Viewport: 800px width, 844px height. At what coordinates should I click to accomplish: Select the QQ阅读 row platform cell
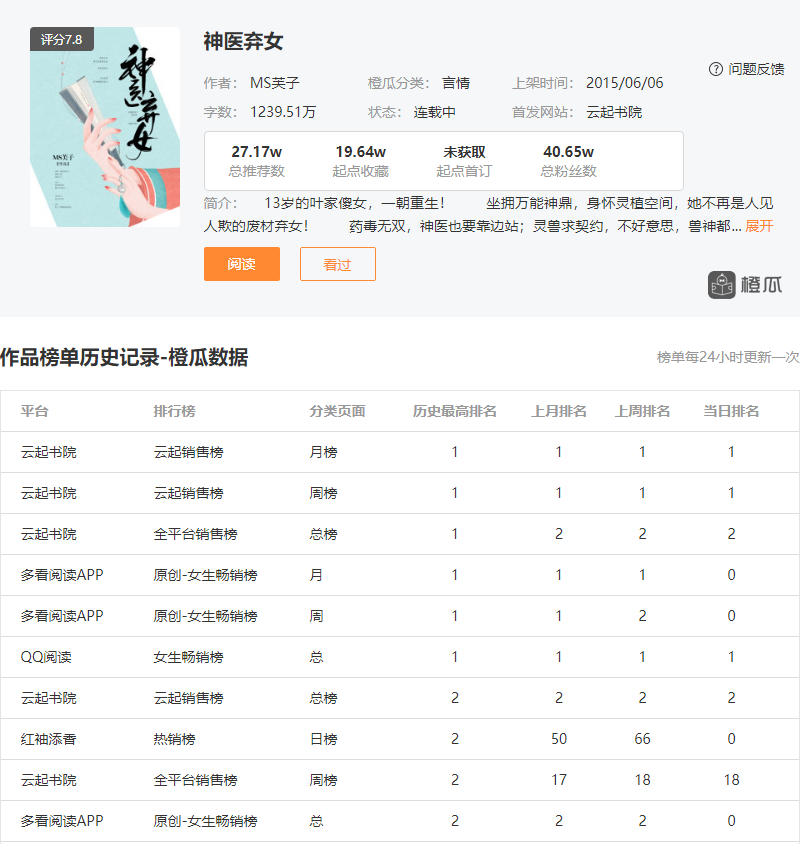46,657
